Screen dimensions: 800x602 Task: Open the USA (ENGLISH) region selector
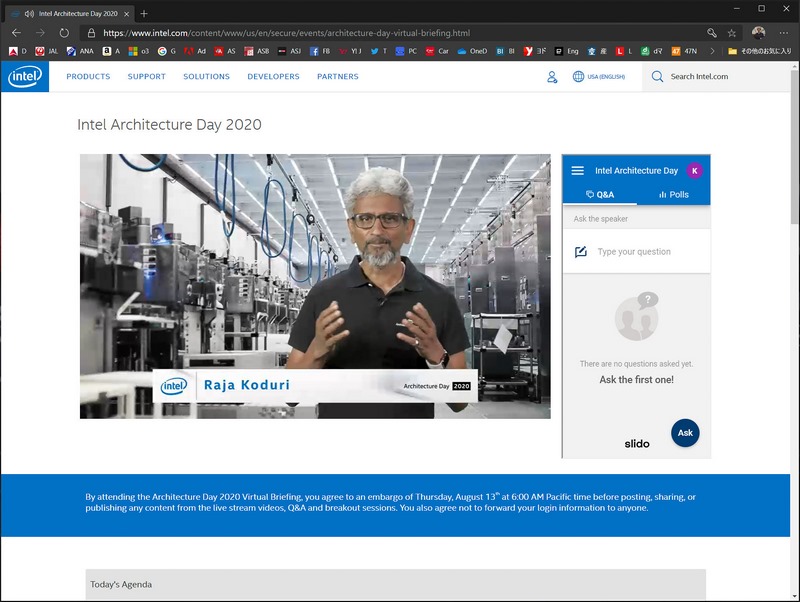coord(598,77)
